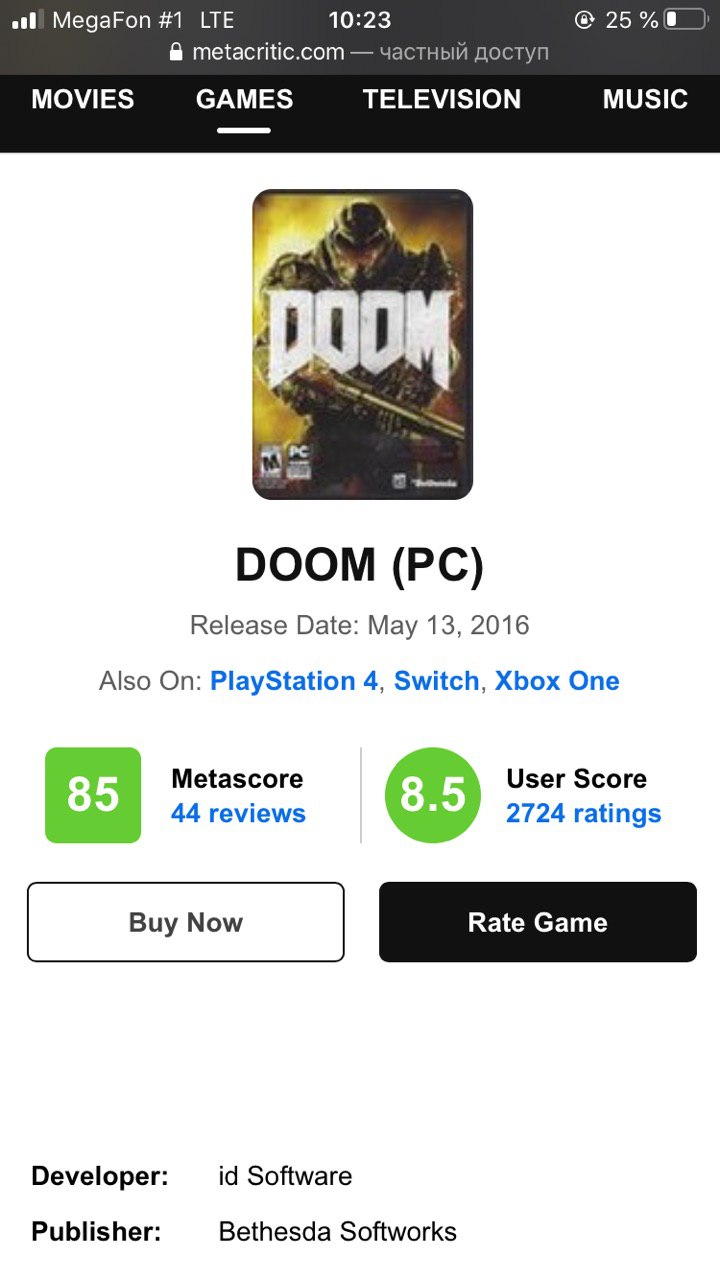Switch to the TELEVISION tab
Viewport: 720px width, 1280px height.
[x=442, y=99]
